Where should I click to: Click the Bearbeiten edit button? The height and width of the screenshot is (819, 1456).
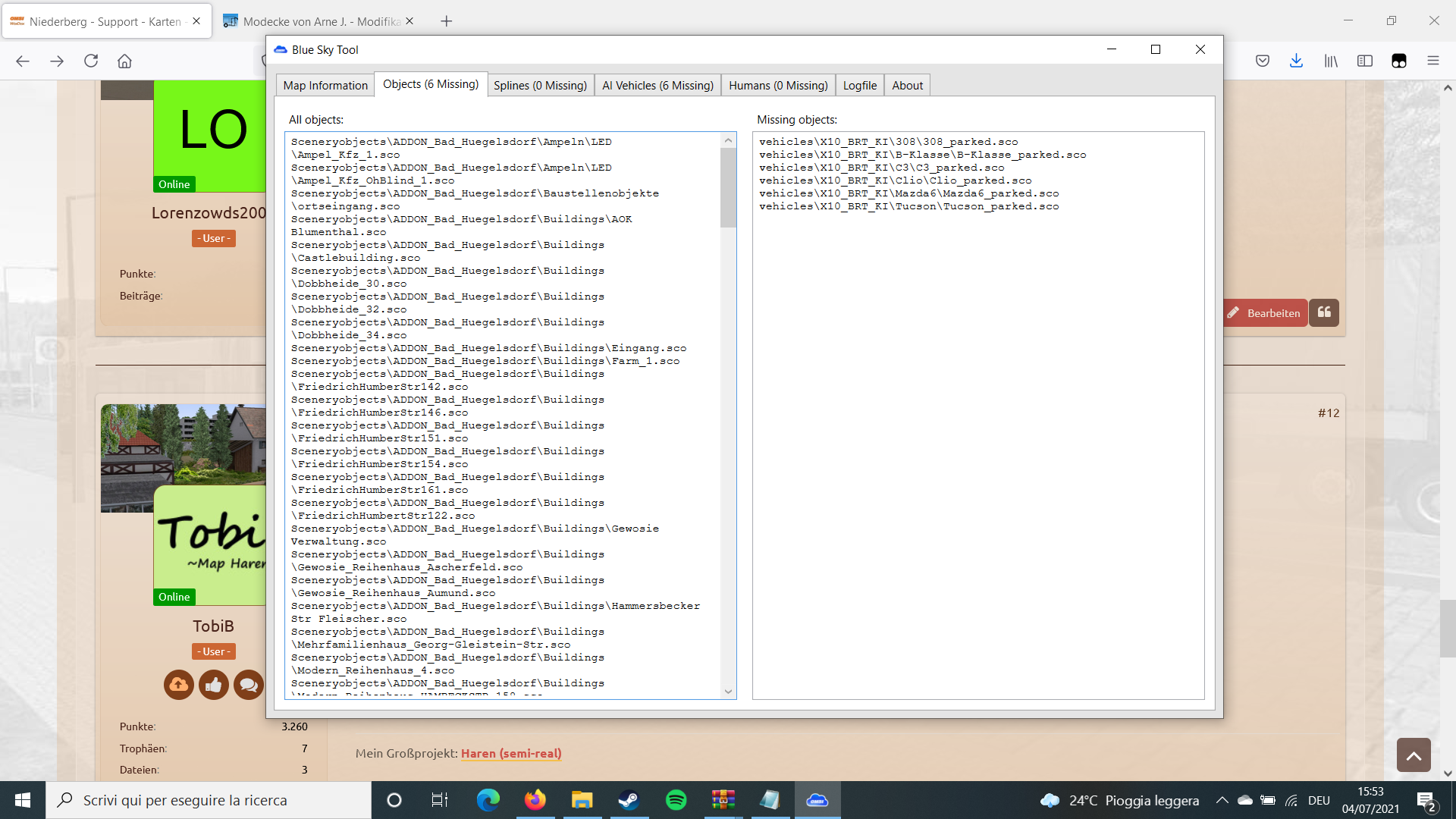point(1265,312)
